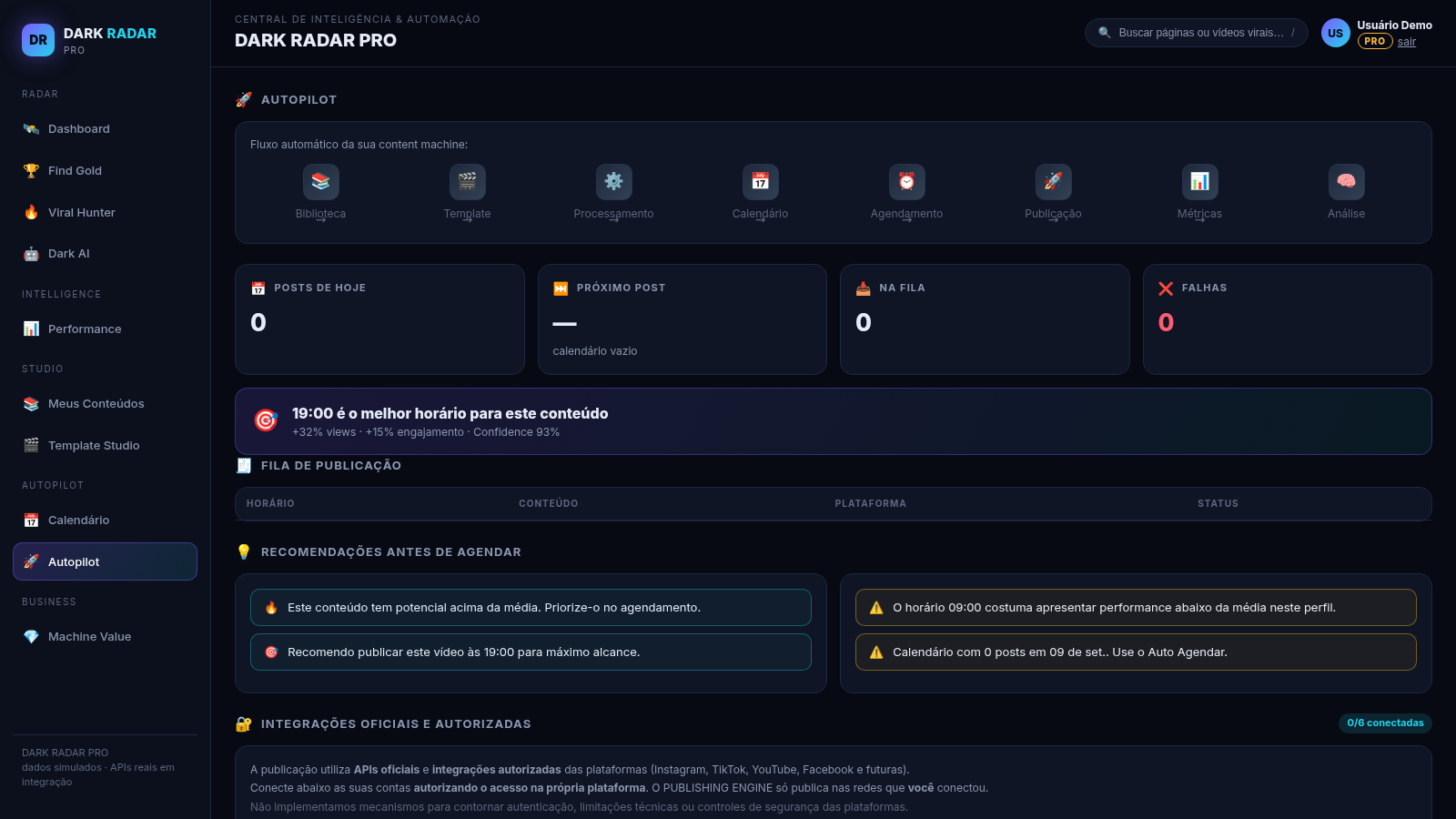Image resolution: width=1456 pixels, height=819 pixels.
Task: Click the fire icon in potencial recommendation
Action: (x=271, y=608)
